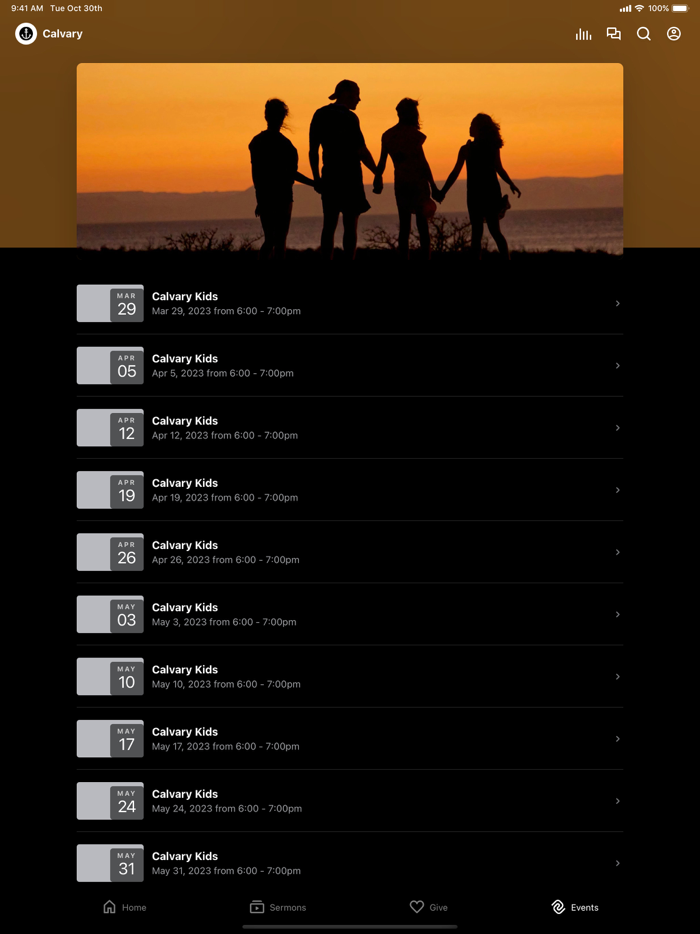This screenshot has width=700, height=934.
Task: Tap the Calvary anchor logo icon
Action: coord(26,34)
